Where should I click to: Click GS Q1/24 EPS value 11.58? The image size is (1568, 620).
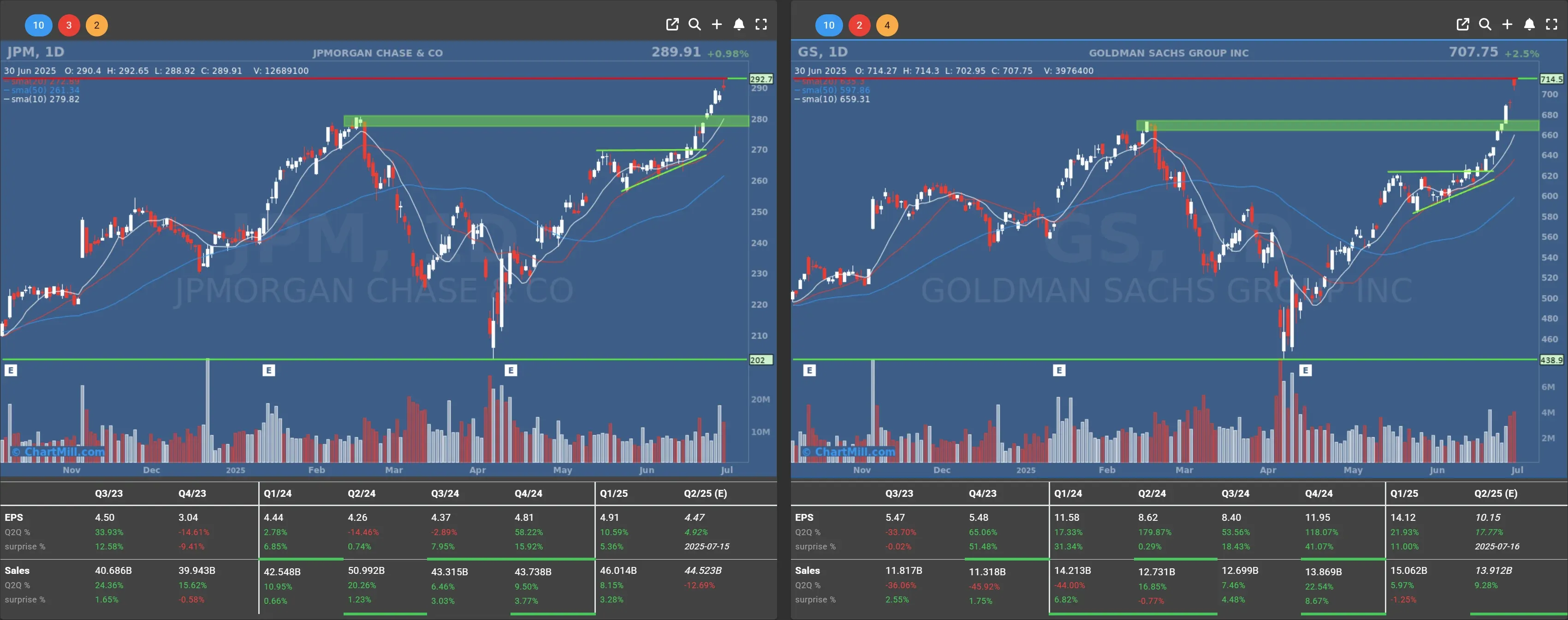pos(1066,517)
